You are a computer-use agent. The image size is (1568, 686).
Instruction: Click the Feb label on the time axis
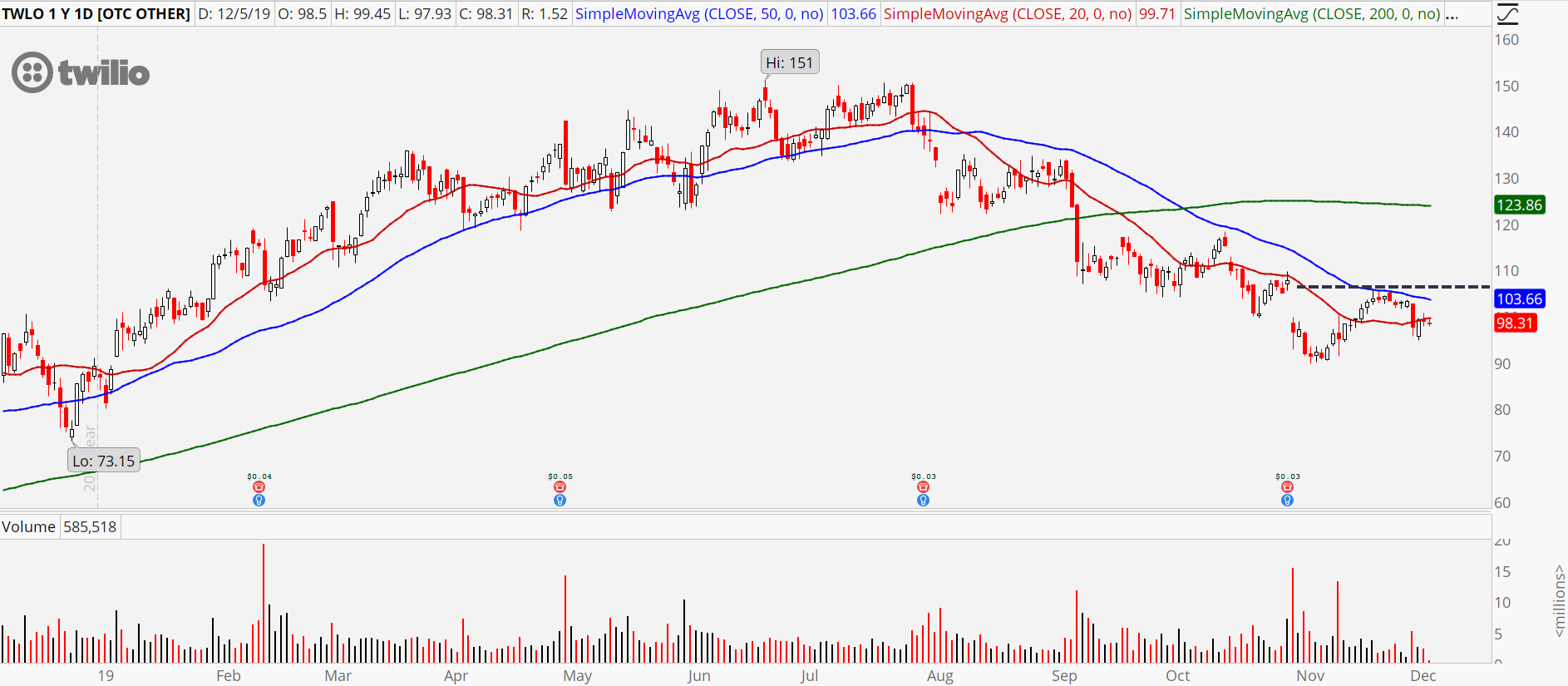click(x=228, y=675)
